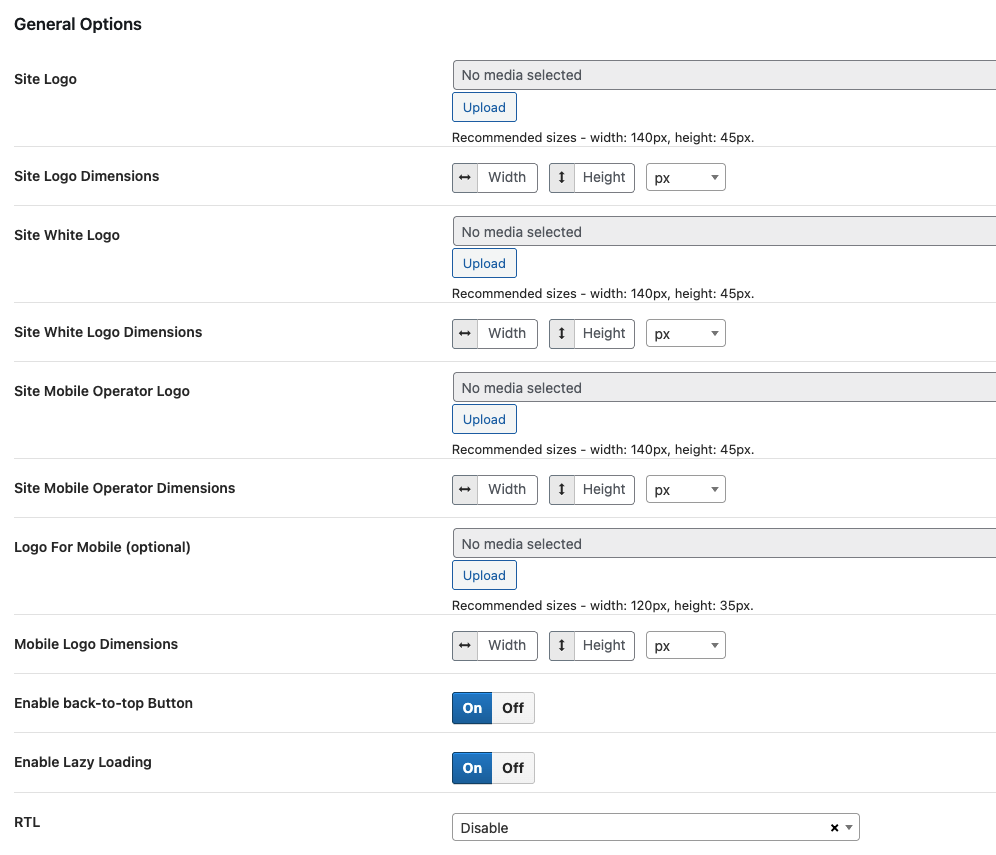Click width arrow icon in Mobile Logo Dimensions
Image resolution: width=996 pixels, height=855 pixels.
coord(465,646)
